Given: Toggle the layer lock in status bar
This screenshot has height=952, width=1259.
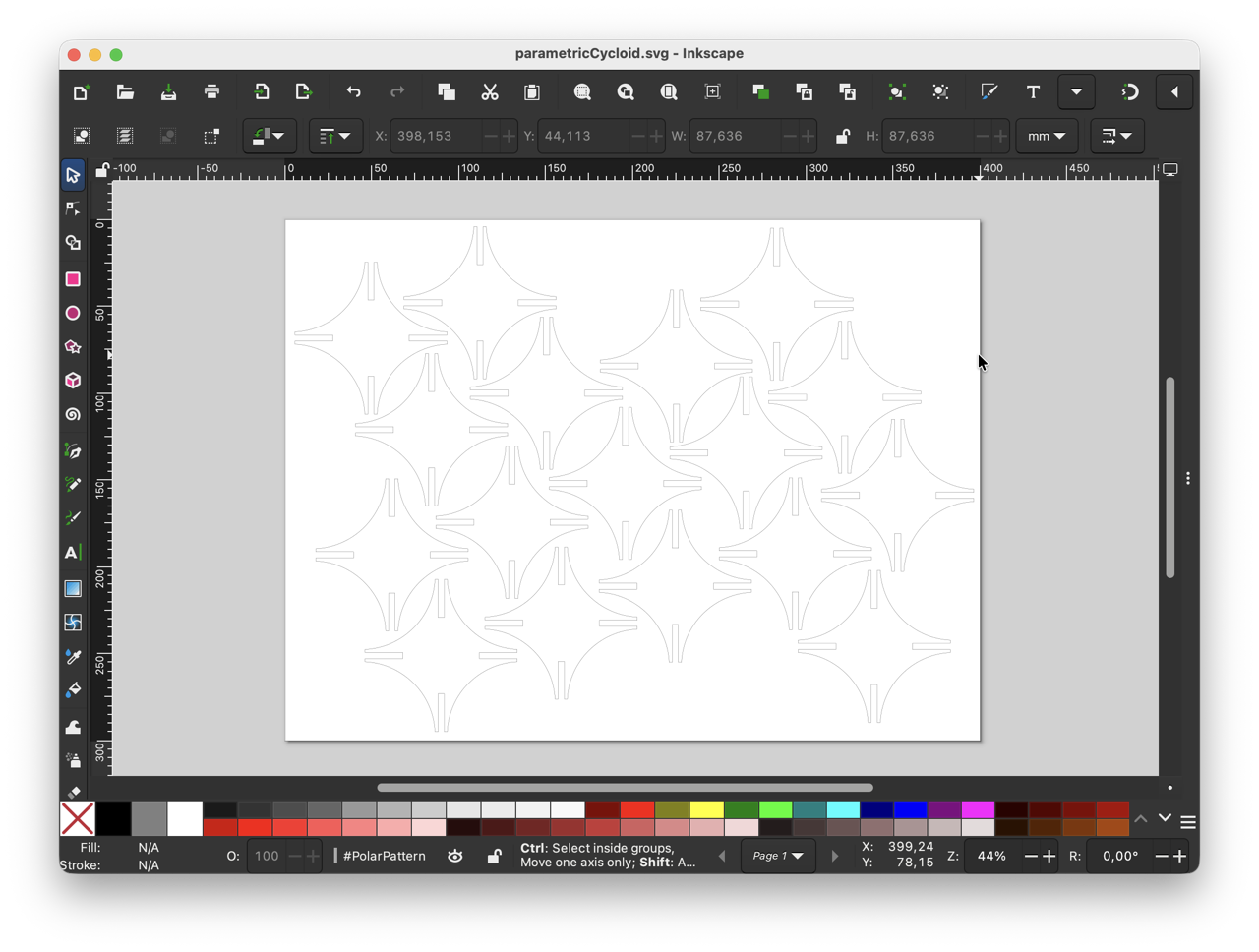Looking at the screenshot, I should click(495, 856).
